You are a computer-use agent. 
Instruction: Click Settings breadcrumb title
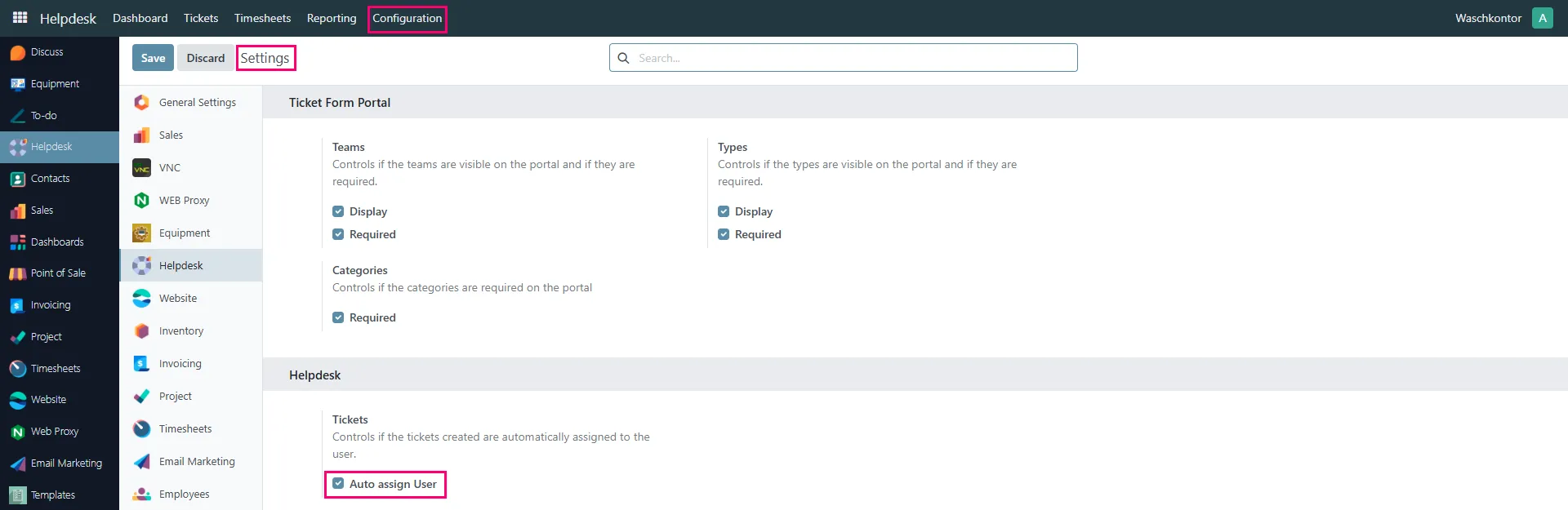(265, 58)
